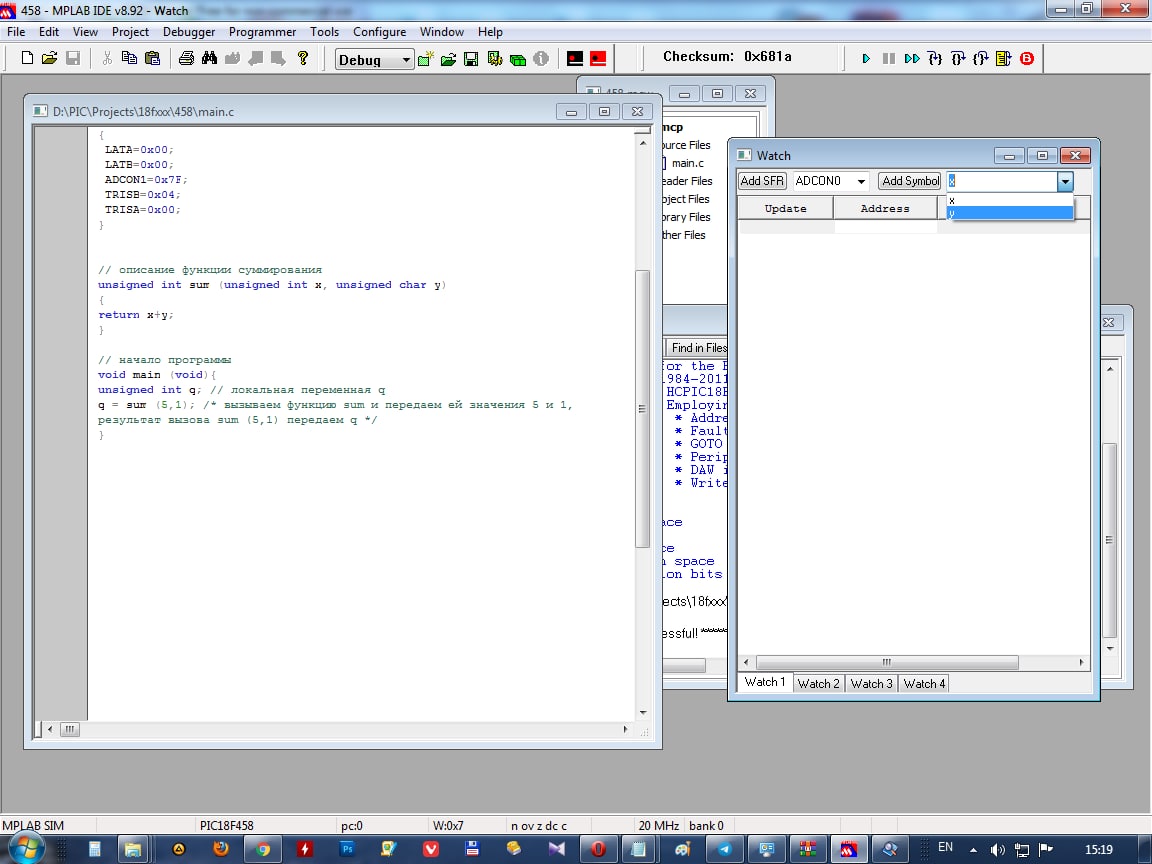Open Photoshop from the taskbar

347,849
